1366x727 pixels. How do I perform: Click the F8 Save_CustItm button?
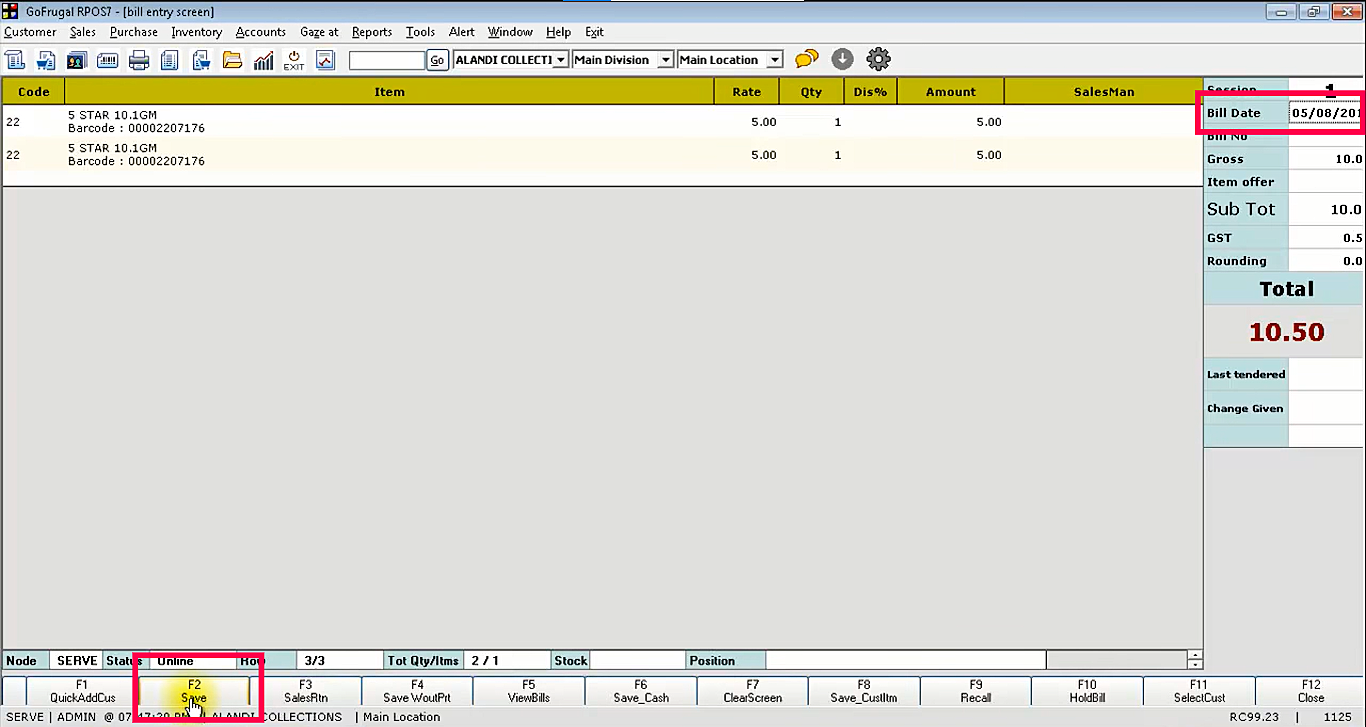point(864,691)
